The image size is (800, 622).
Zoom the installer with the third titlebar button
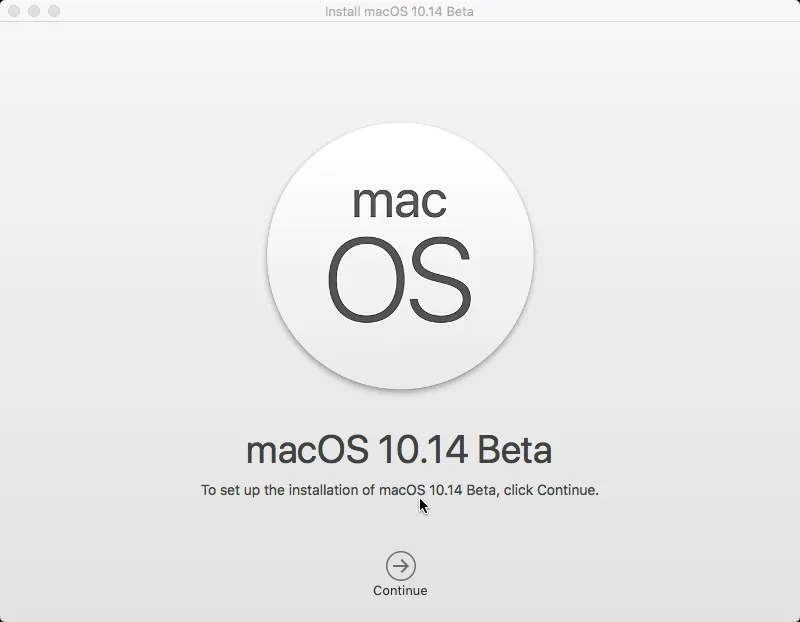coord(54,11)
